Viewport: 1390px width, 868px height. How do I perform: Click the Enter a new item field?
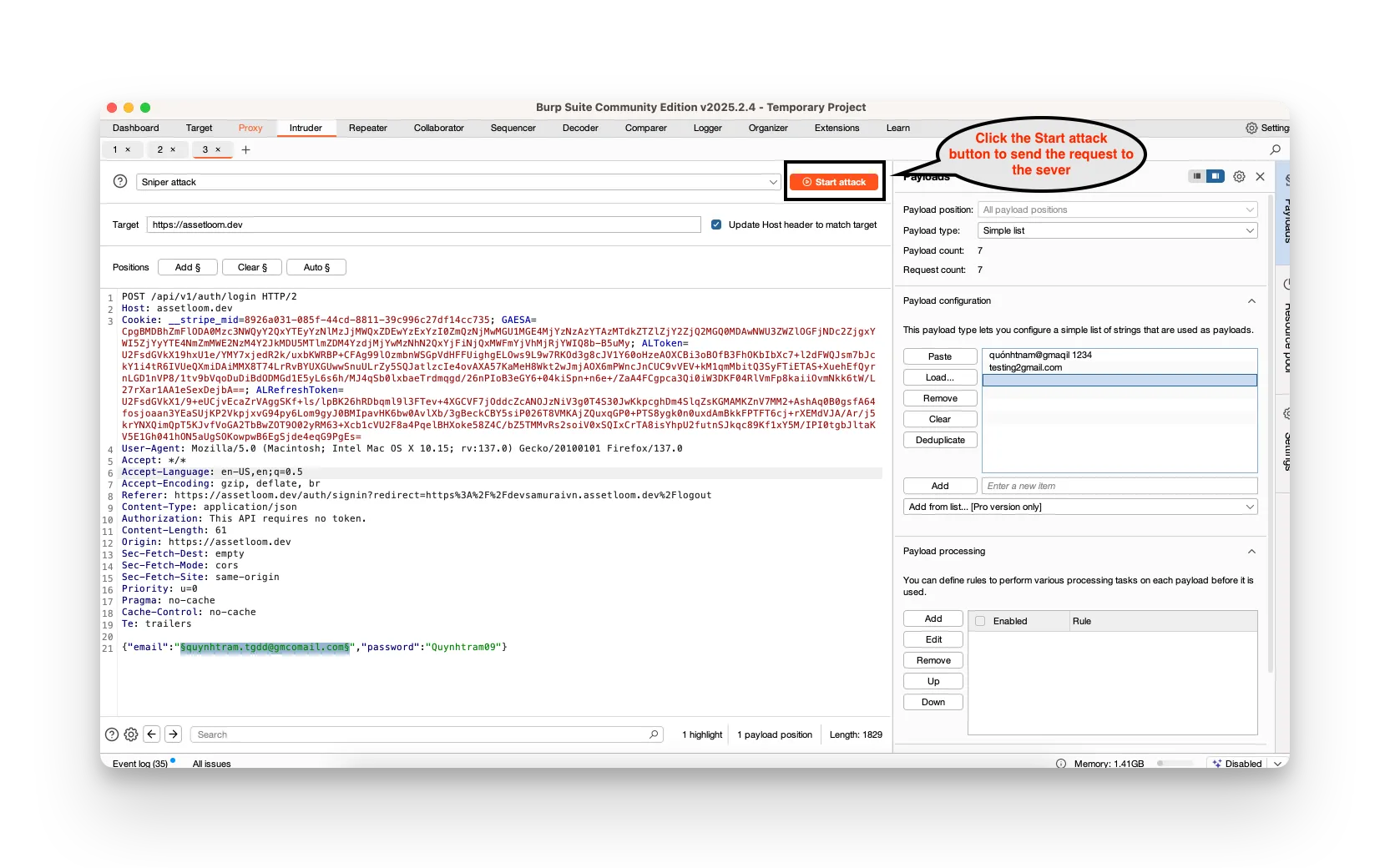tap(1120, 486)
